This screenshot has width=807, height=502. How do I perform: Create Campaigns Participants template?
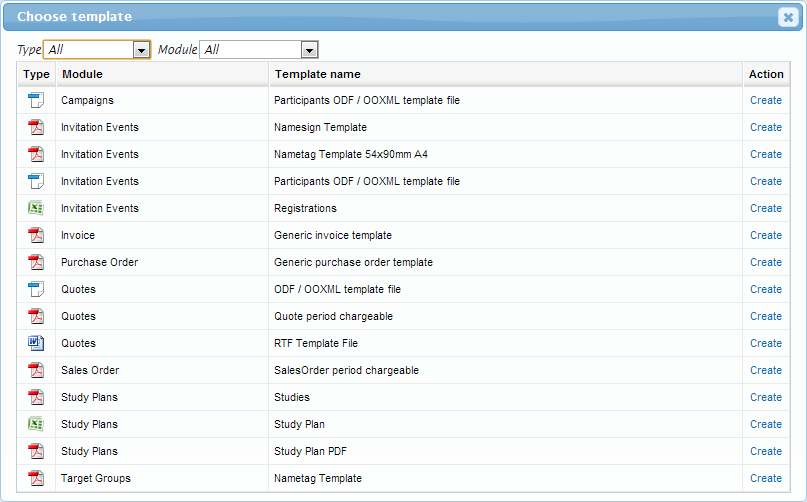[766, 100]
